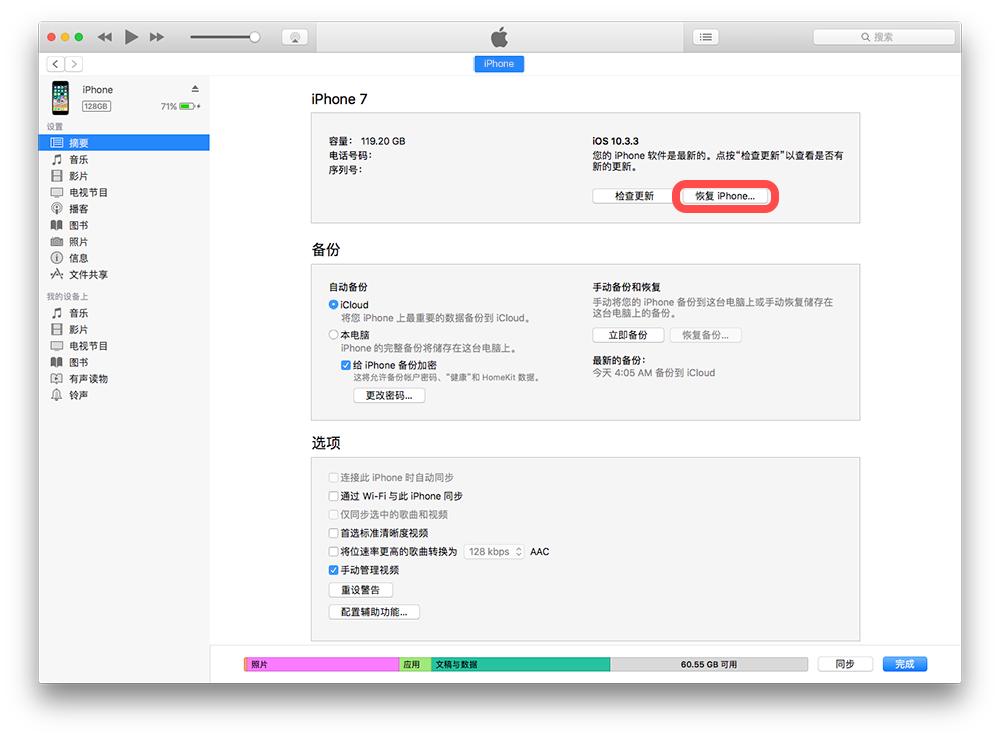Viewport: 1000px width, 738px height.
Task: Select the iCloud backup radio button
Action: tap(333, 305)
